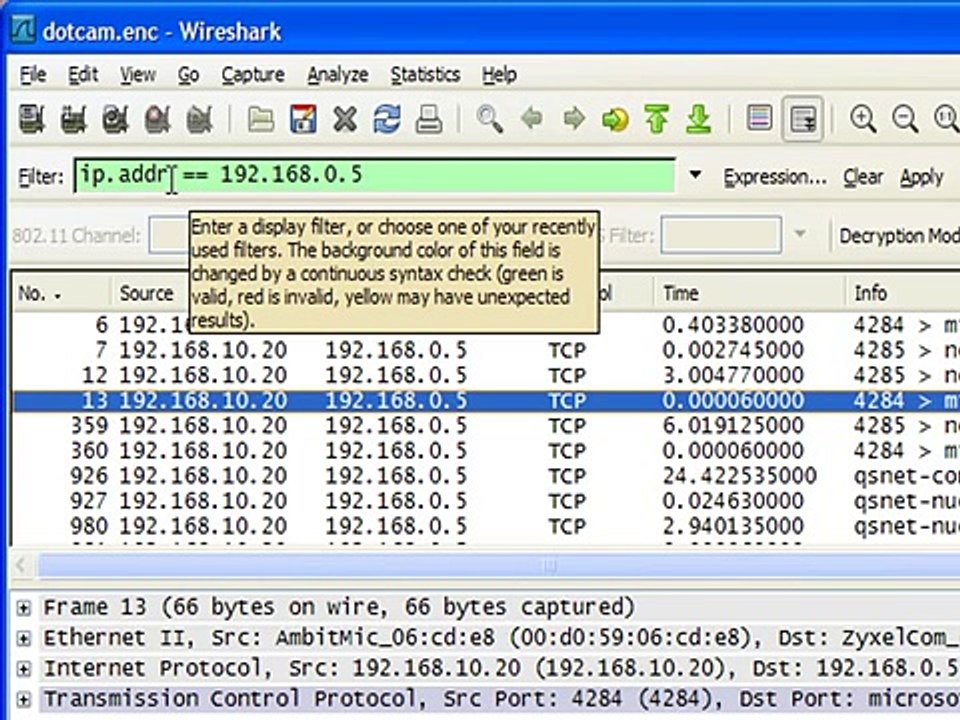This screenshot has width=960, height=720.
Task: Open the Go menu
Action: (x=189, y=75)
